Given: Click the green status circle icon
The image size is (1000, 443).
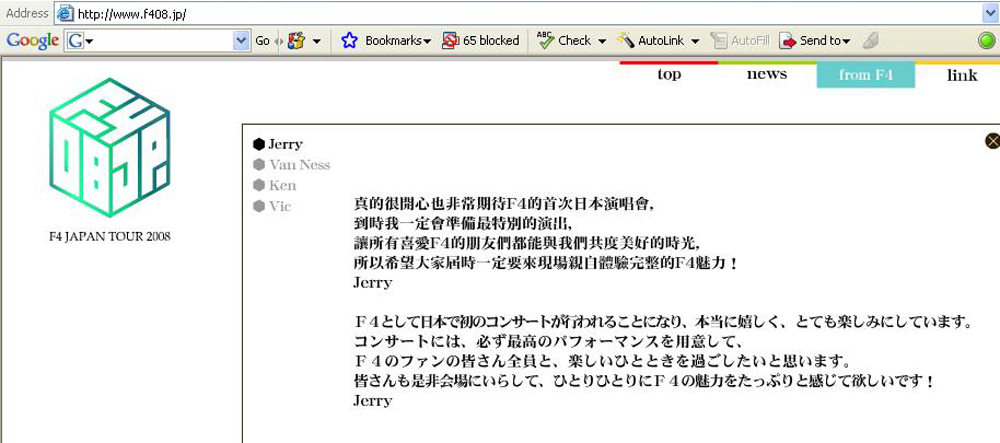Looking at the screenshot, I should tap(987, 41).
